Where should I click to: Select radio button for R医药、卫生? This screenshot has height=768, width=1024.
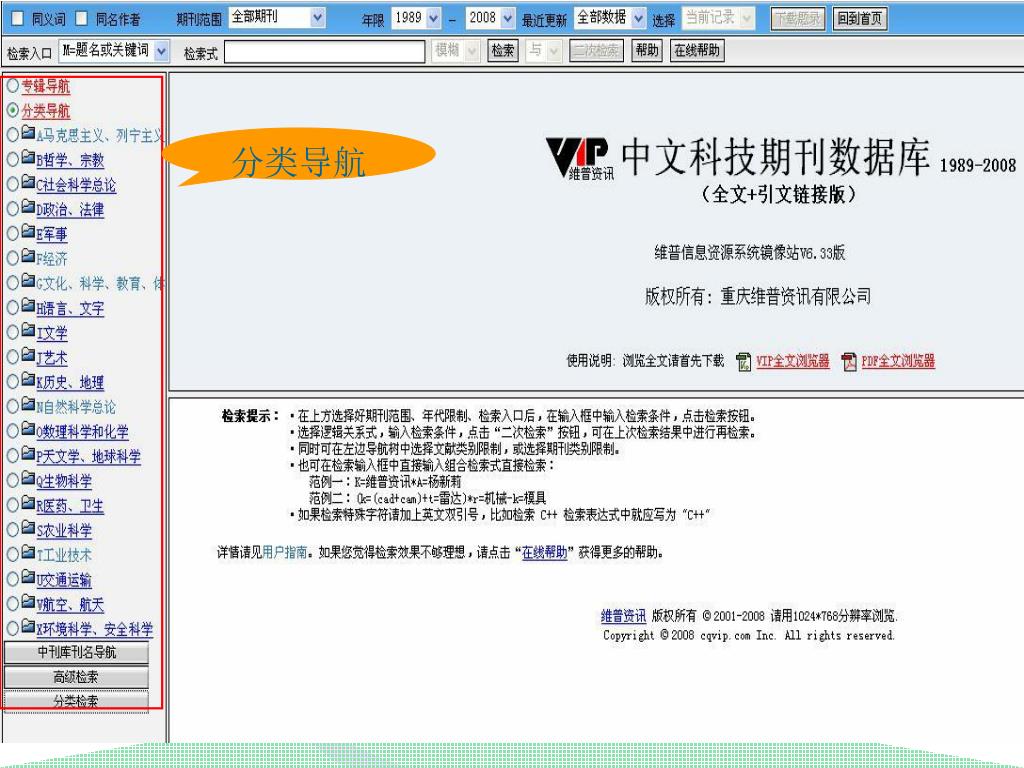pyautogui.click(x=12, y=505)
